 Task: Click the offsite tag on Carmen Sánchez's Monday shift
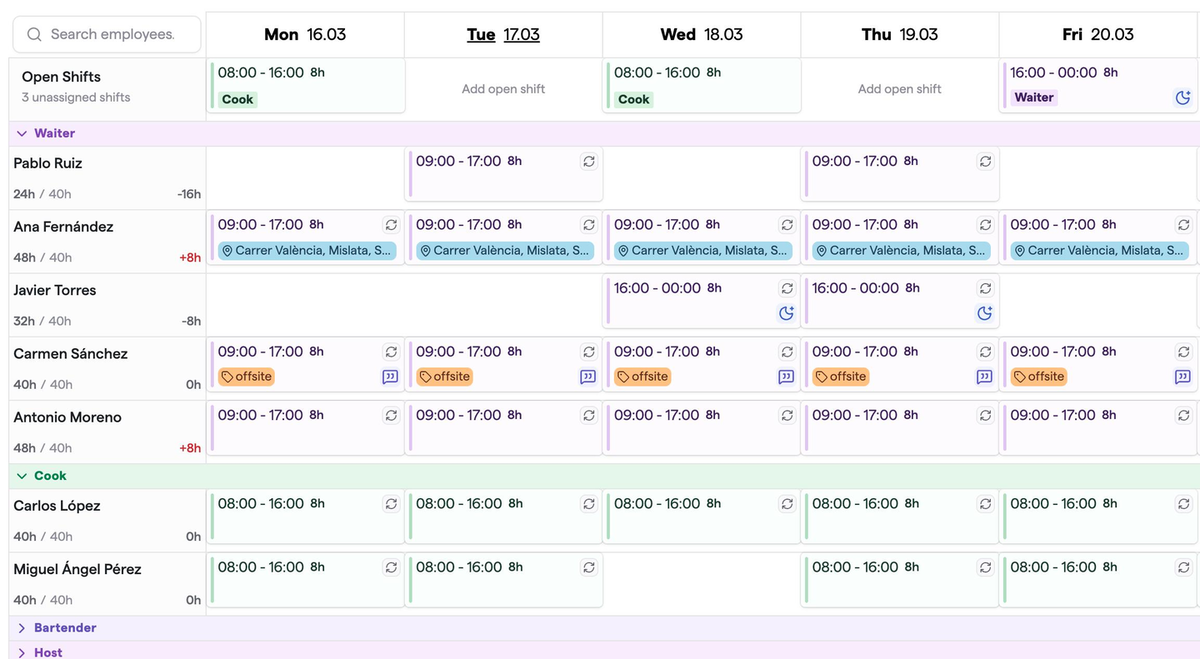245,377
